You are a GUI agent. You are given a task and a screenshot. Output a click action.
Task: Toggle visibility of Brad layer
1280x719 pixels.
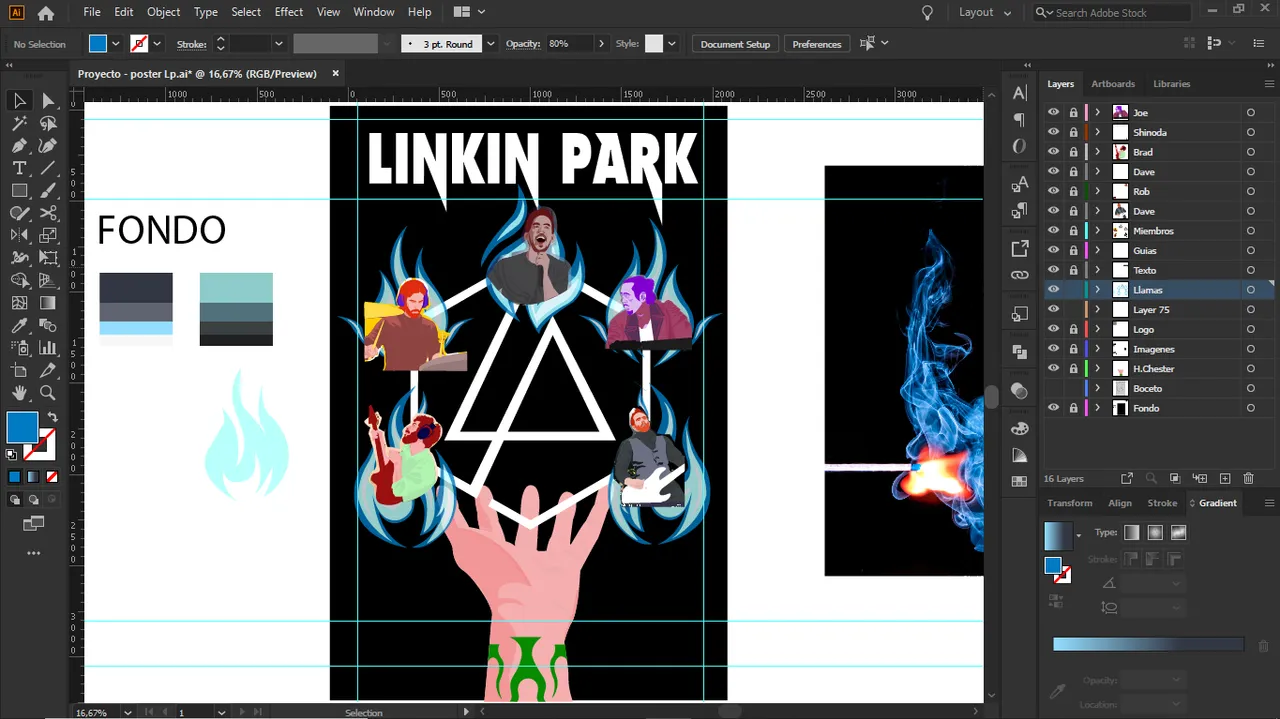1053,152
